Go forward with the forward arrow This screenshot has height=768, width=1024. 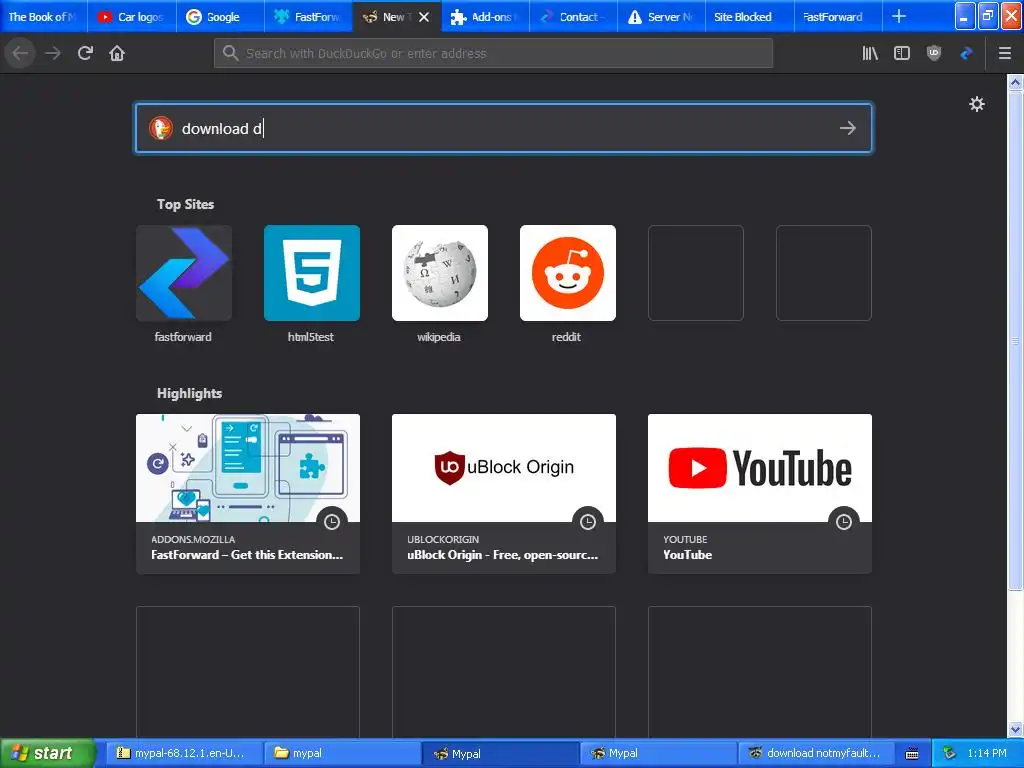click(53, 53)
